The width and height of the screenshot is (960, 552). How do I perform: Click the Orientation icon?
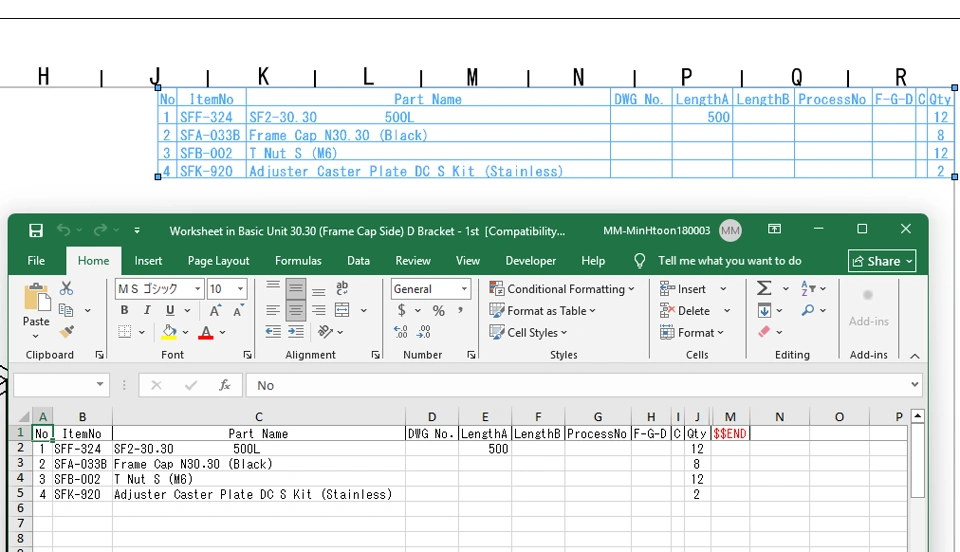[x=325, y=332]
